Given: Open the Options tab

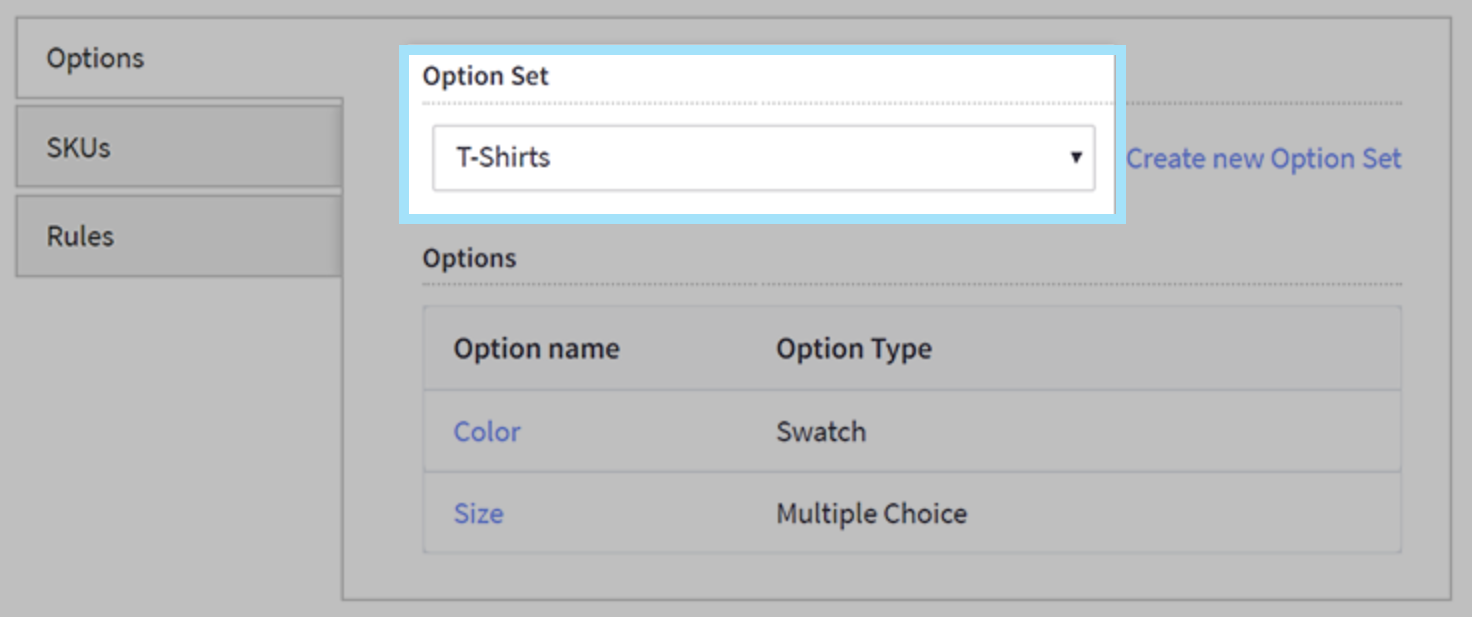Looking at the screenshot, I should click(x=96, y=58).
